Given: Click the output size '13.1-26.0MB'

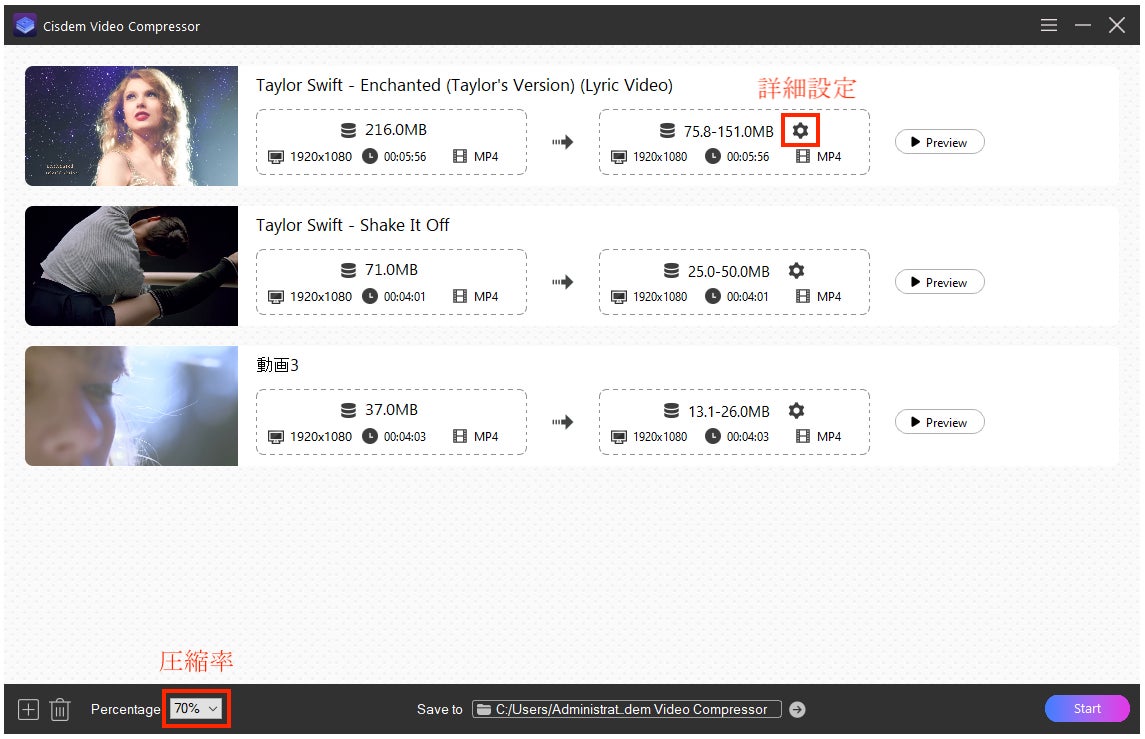Looking at the screenshot, I should pyautogui.click(x=729, y=412).
